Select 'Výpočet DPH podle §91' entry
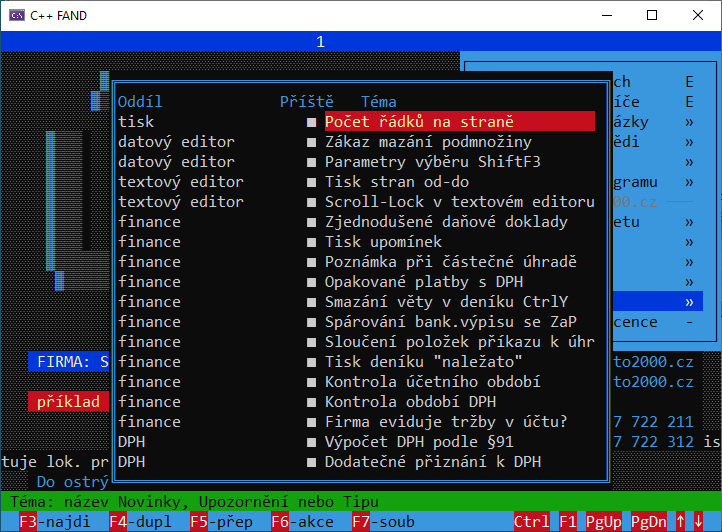 [419, 442]
